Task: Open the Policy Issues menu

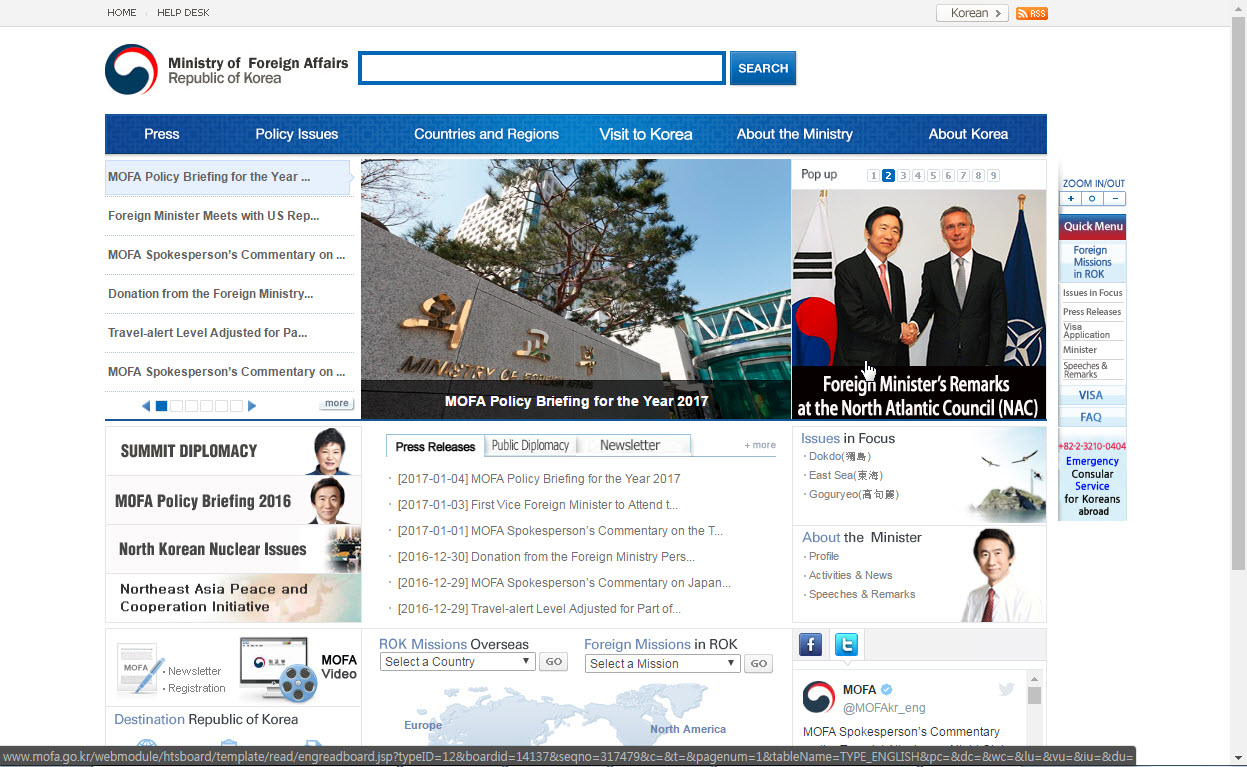Action: (x=296, y=134)
